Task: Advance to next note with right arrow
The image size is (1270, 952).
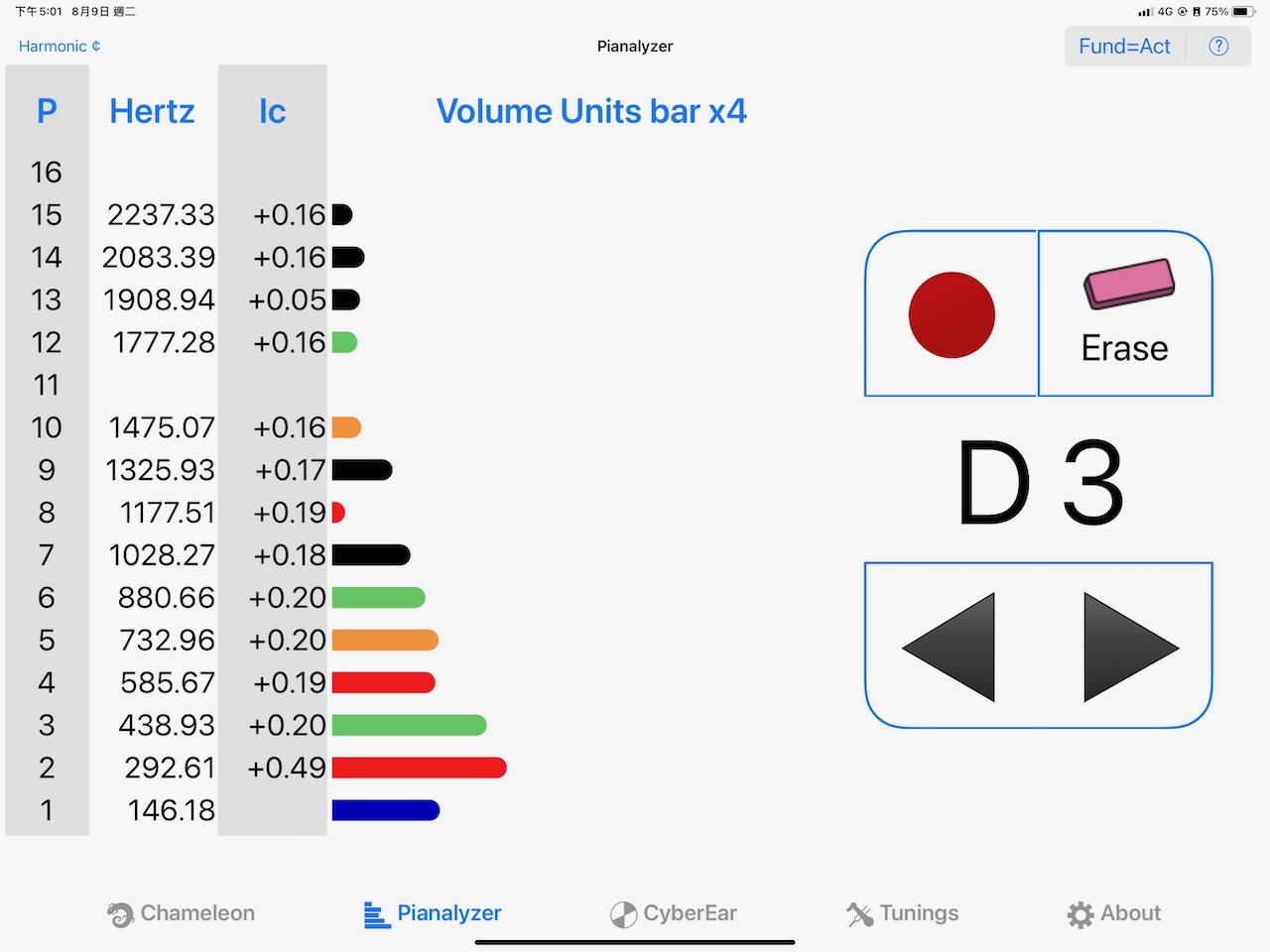Action: click(x=1129, y=647)
